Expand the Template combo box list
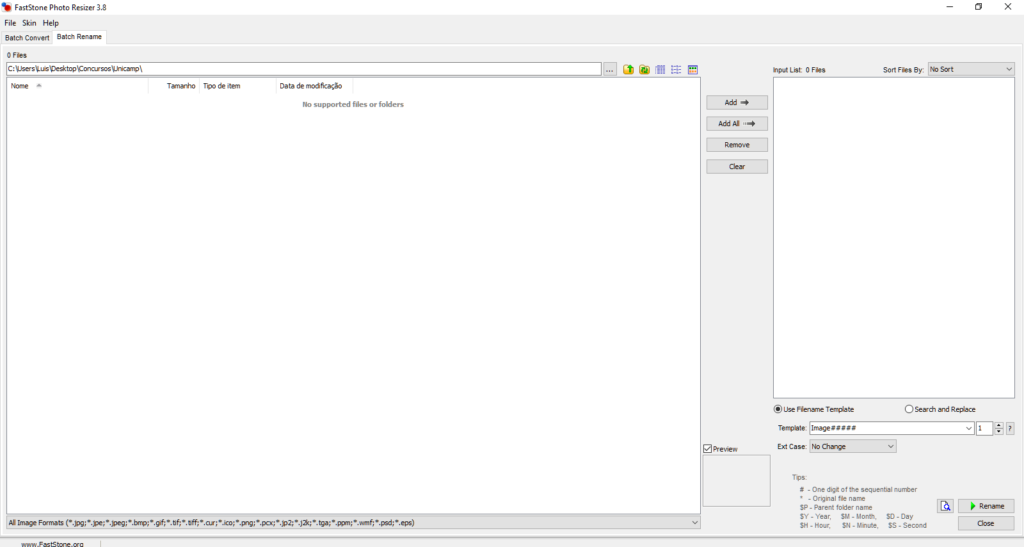Screen dimensions: 1024x547 968,428
